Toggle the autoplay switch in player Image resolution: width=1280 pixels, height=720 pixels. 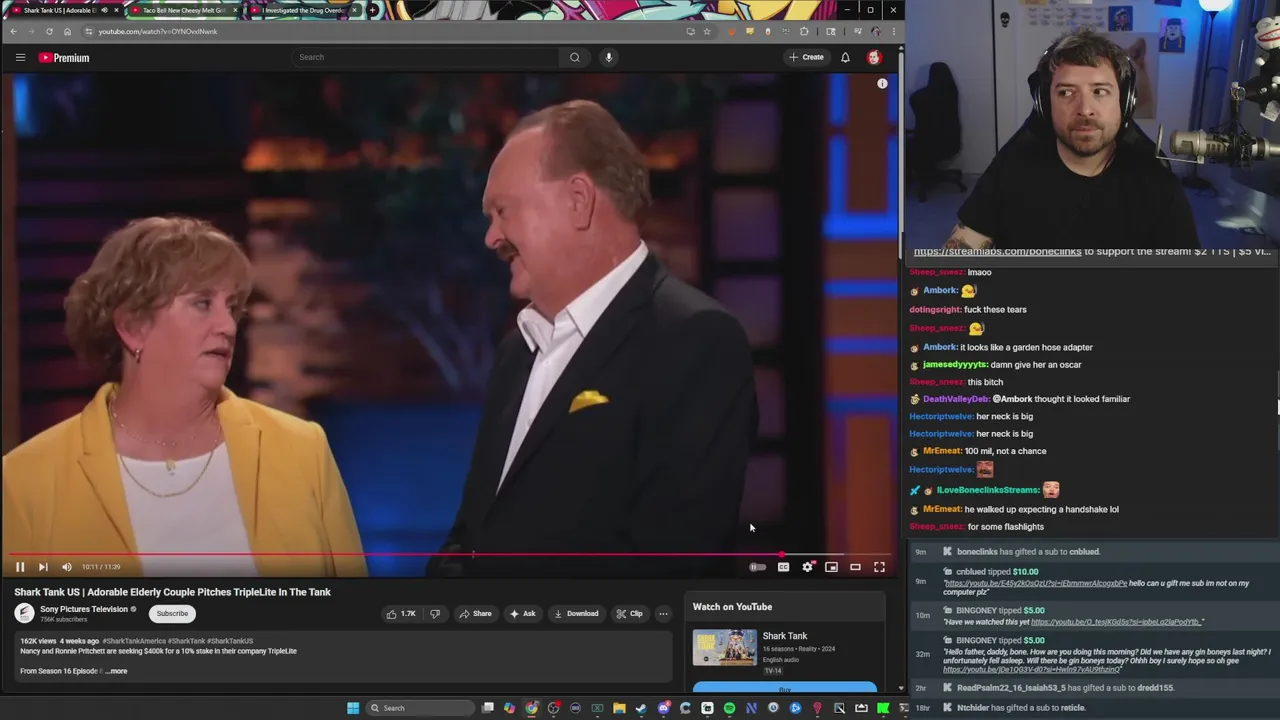[758, 567]
